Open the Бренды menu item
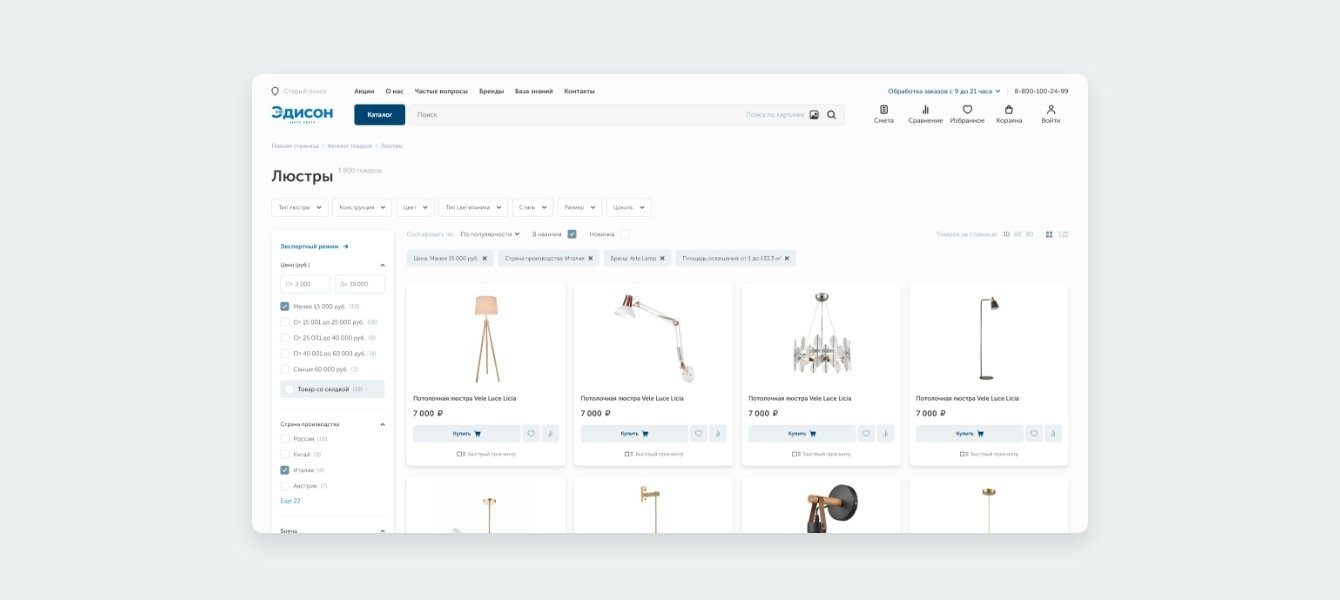This screenshot has height=600, width=1340. tap(491, 91)
